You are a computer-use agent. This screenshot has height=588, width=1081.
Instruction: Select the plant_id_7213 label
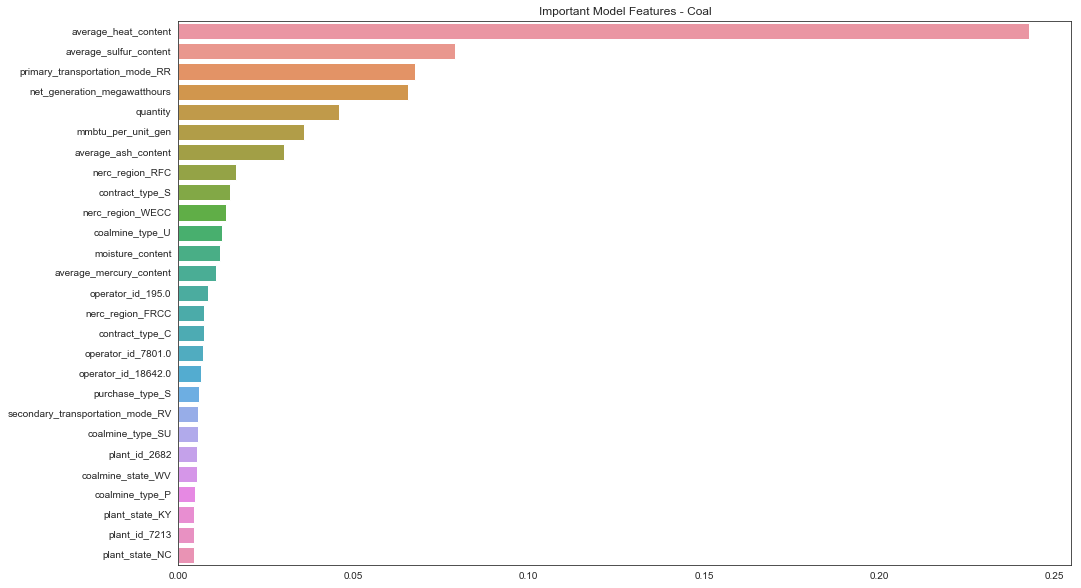click(140, 535)
